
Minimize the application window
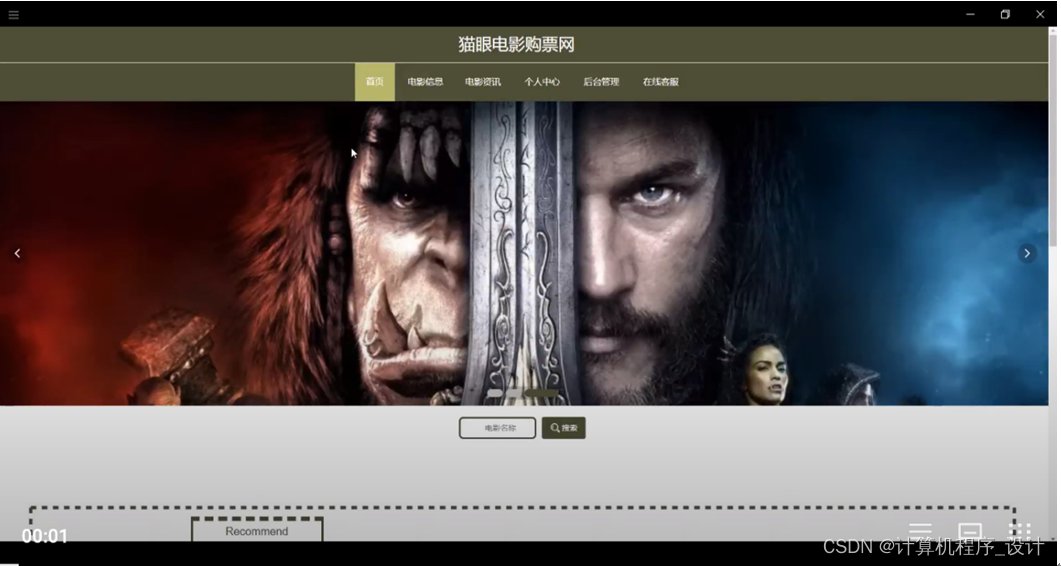[x=970, y=14]
